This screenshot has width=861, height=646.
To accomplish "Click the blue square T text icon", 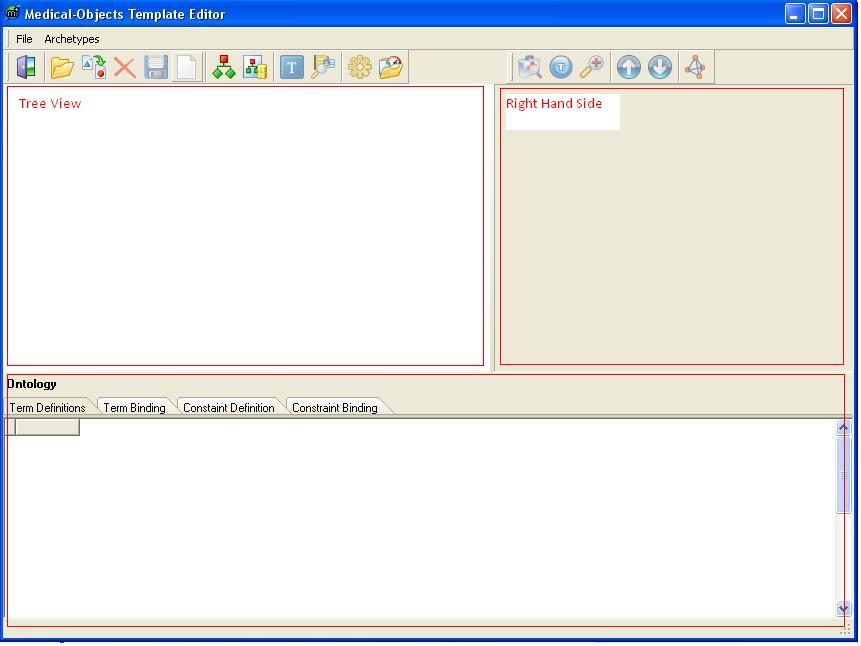I will point(291,67).
